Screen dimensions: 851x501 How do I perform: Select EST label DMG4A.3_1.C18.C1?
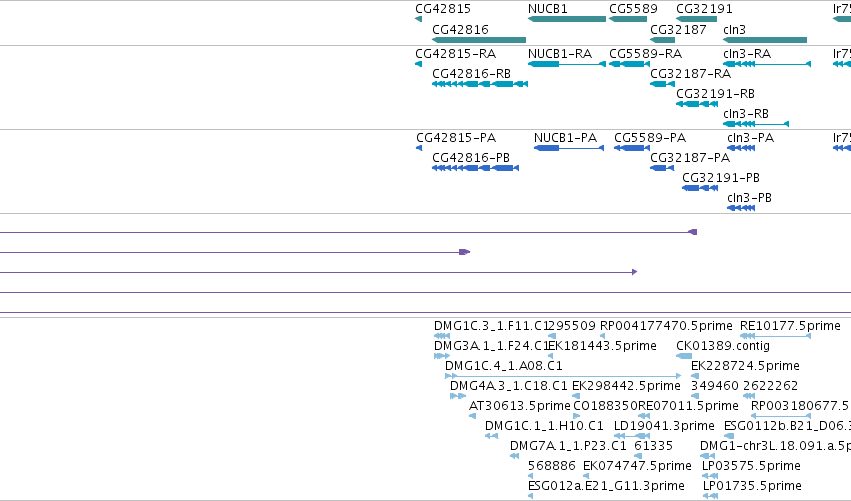click(x=509, y=386)
